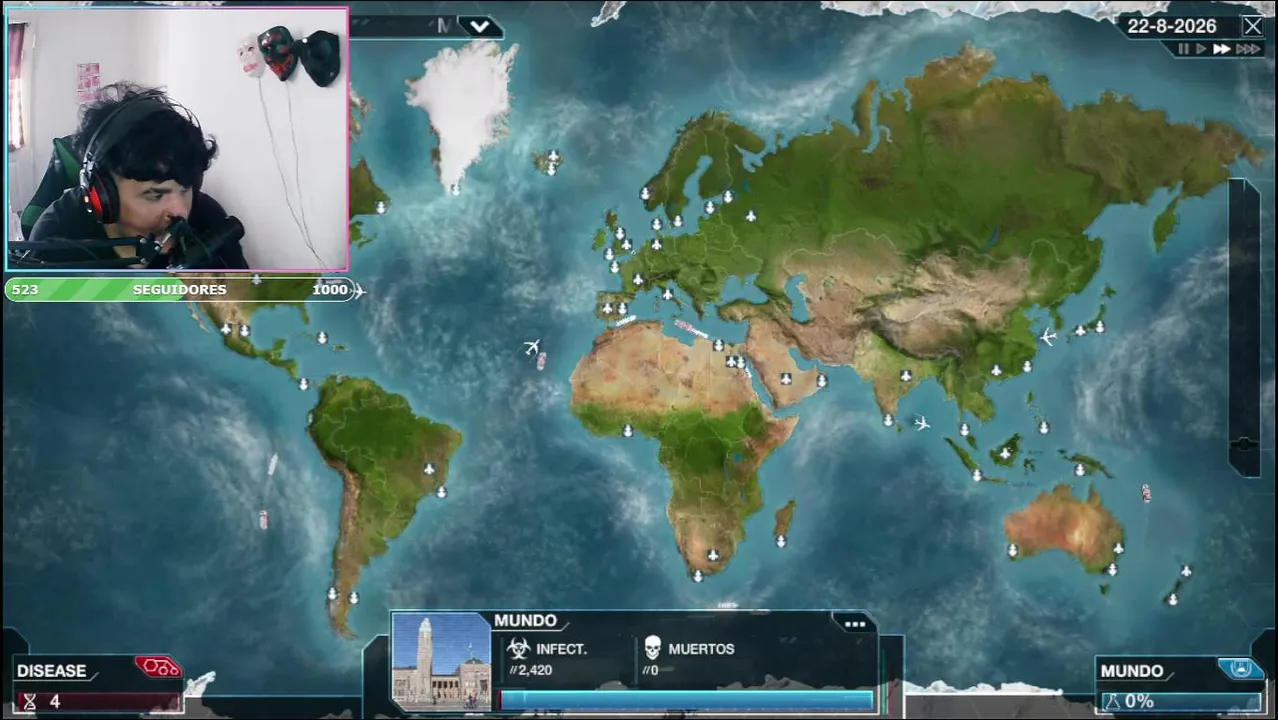
Task: Click the seaport icon in West Africa
Action: click(627, 431)
